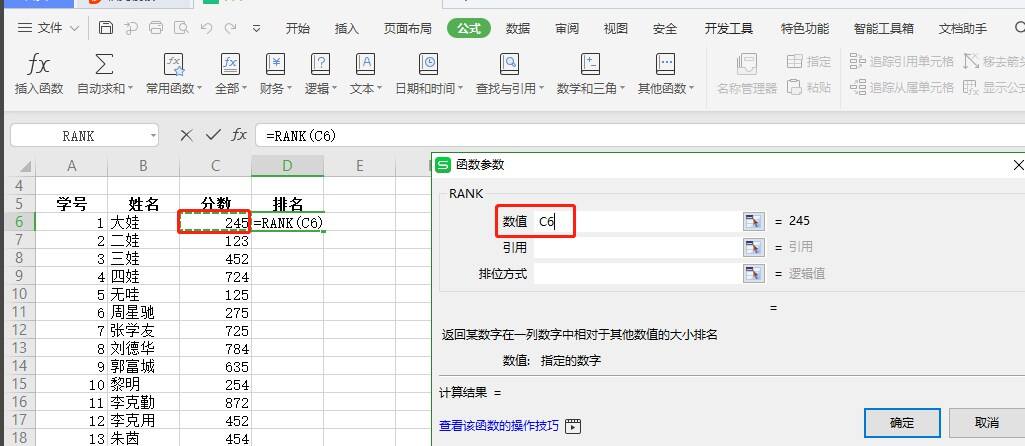The image size is (1025, 446).
Task: Click video icon beside 查看该函数的操作技巧
Action: pyautogui.click(x=573, y=426)
